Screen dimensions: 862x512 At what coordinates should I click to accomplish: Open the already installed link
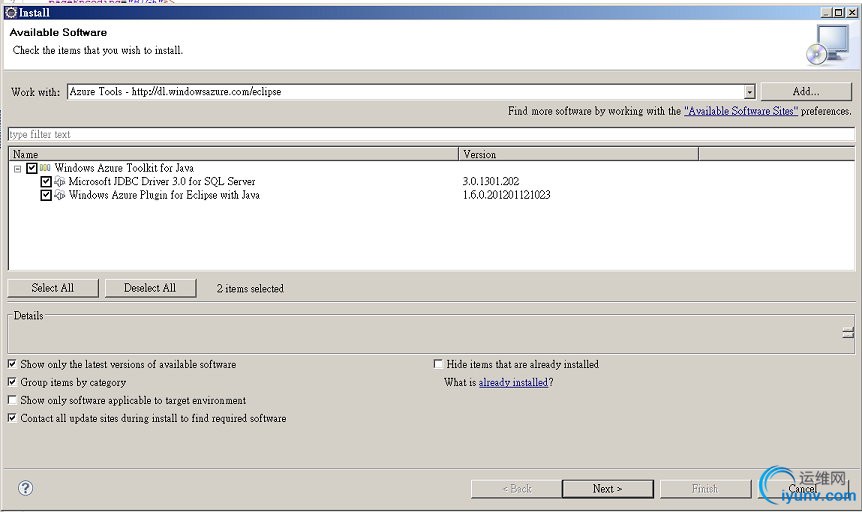[513, 382]
